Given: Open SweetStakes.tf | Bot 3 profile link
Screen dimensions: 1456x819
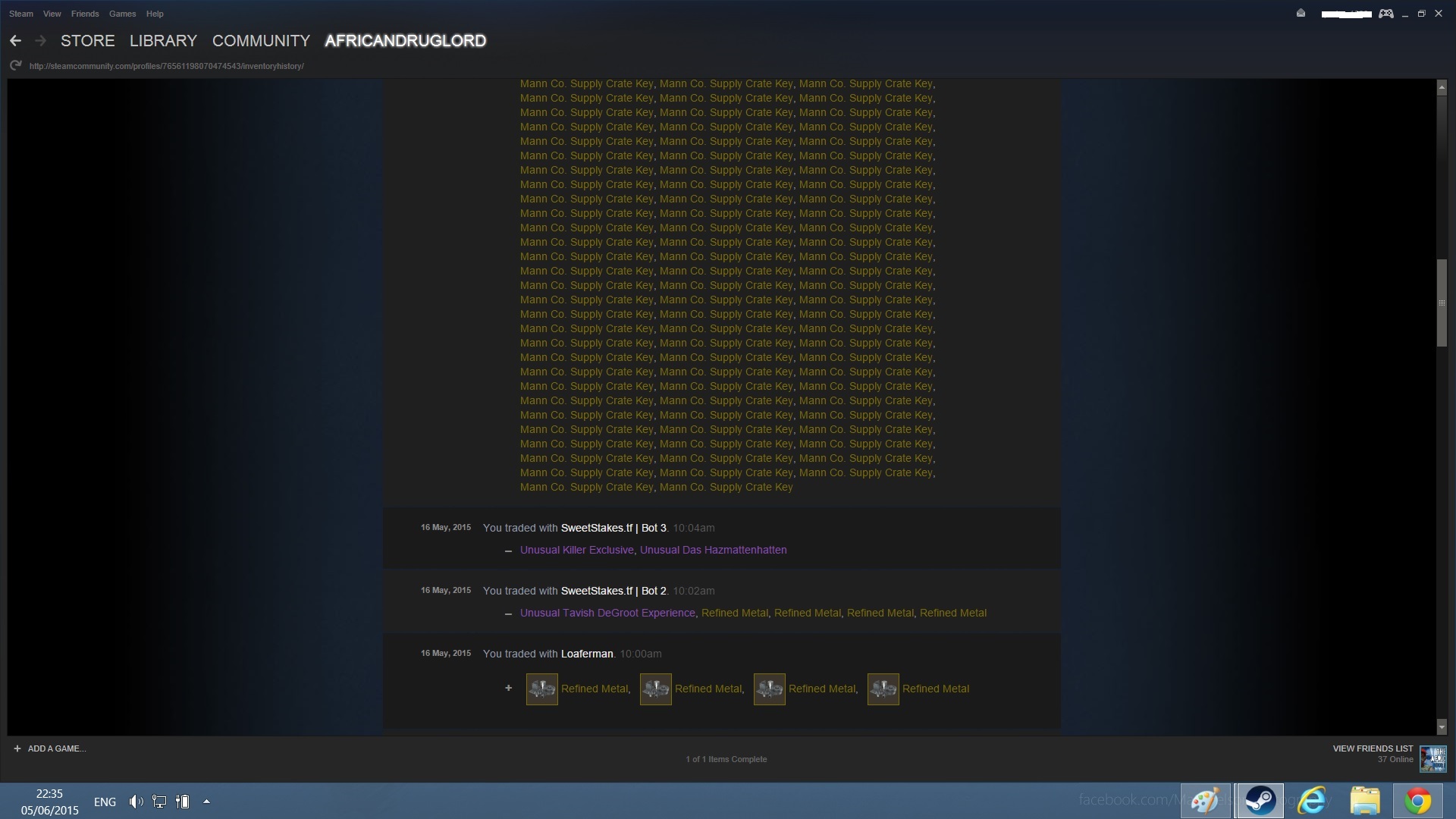Looking at the screenshot, I should click(613, 528).
